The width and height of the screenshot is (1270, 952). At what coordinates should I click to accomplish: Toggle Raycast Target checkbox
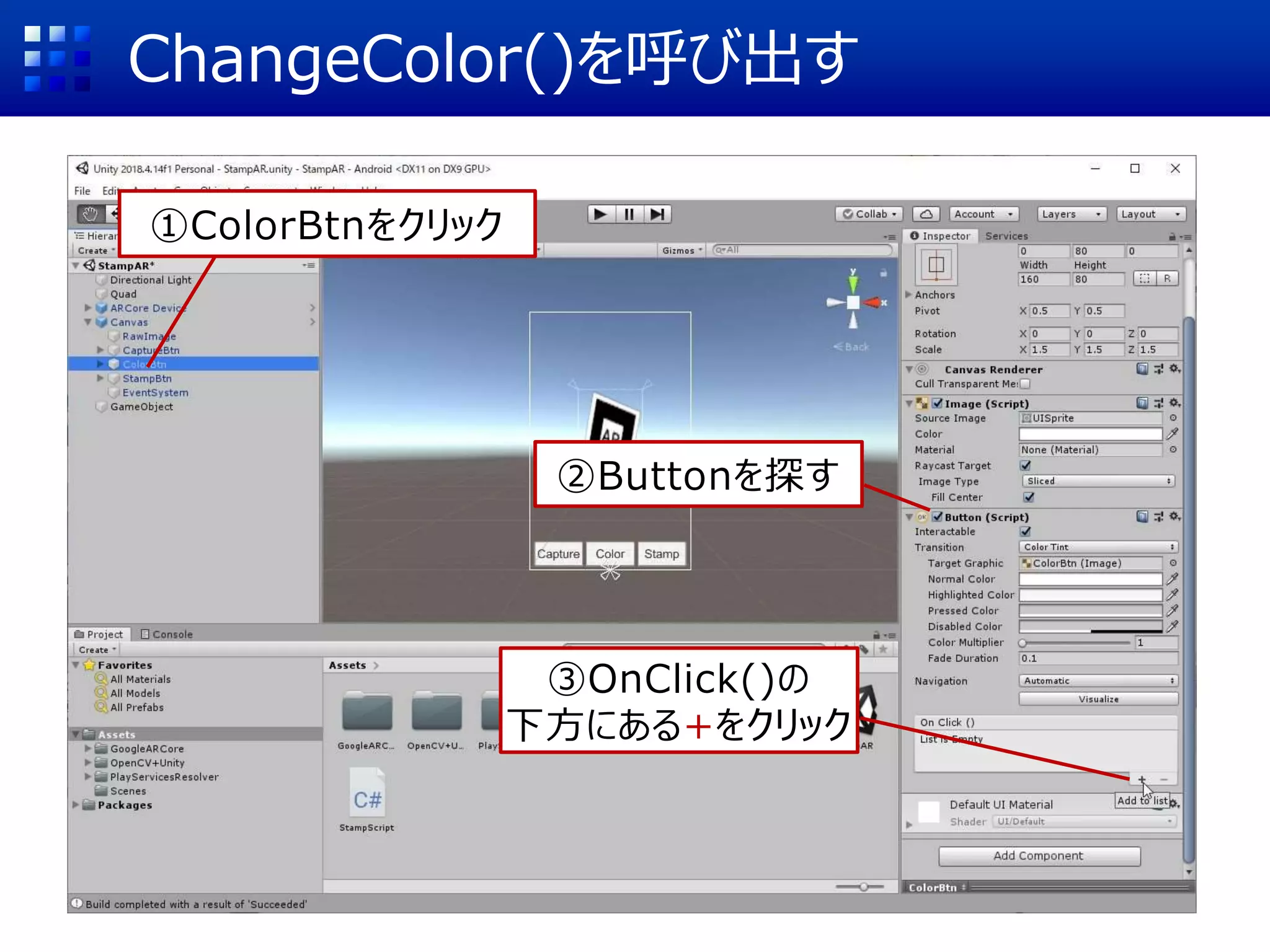click(x=1026, y=465)
